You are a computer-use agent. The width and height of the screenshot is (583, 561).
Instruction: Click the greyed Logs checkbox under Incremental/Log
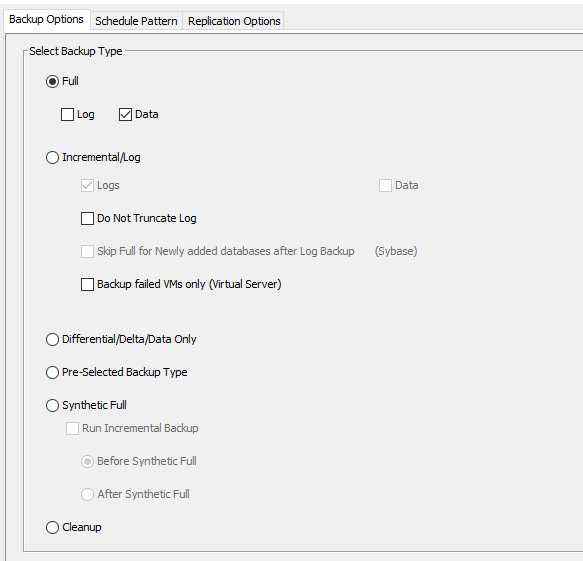[87, 186]
